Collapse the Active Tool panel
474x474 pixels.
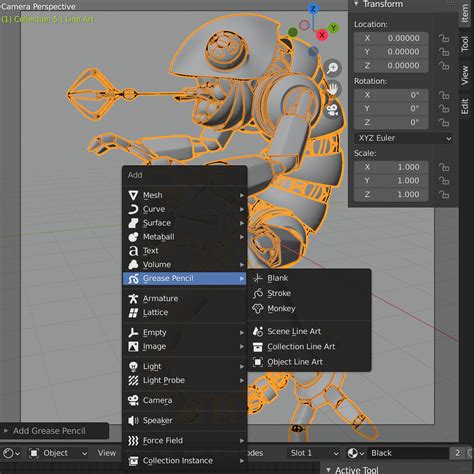coord(328,470)
